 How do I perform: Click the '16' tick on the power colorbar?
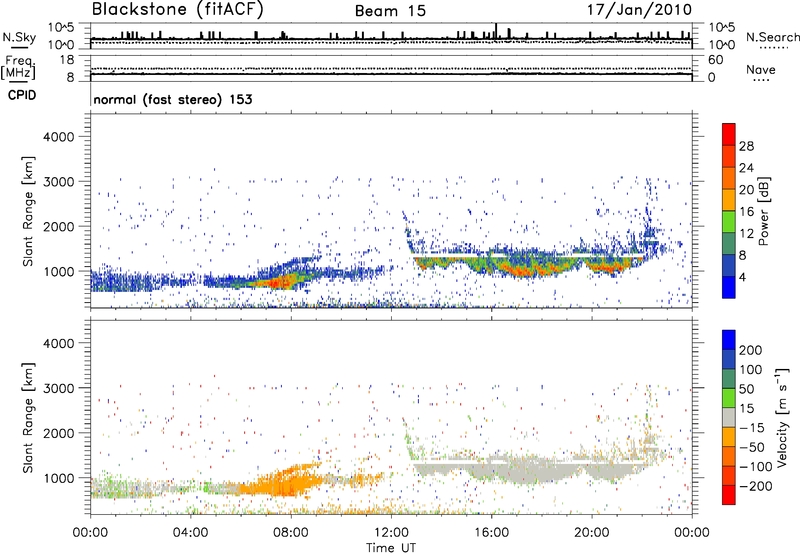(746, 212)
